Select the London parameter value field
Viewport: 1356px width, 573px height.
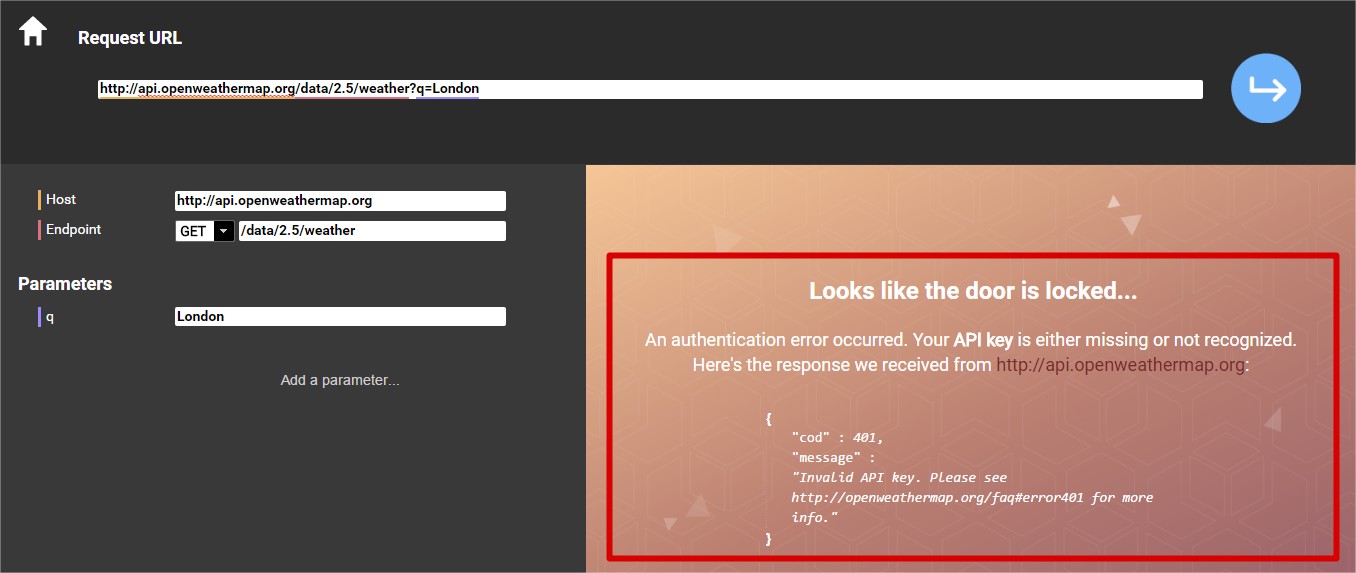tap(340, 317)
